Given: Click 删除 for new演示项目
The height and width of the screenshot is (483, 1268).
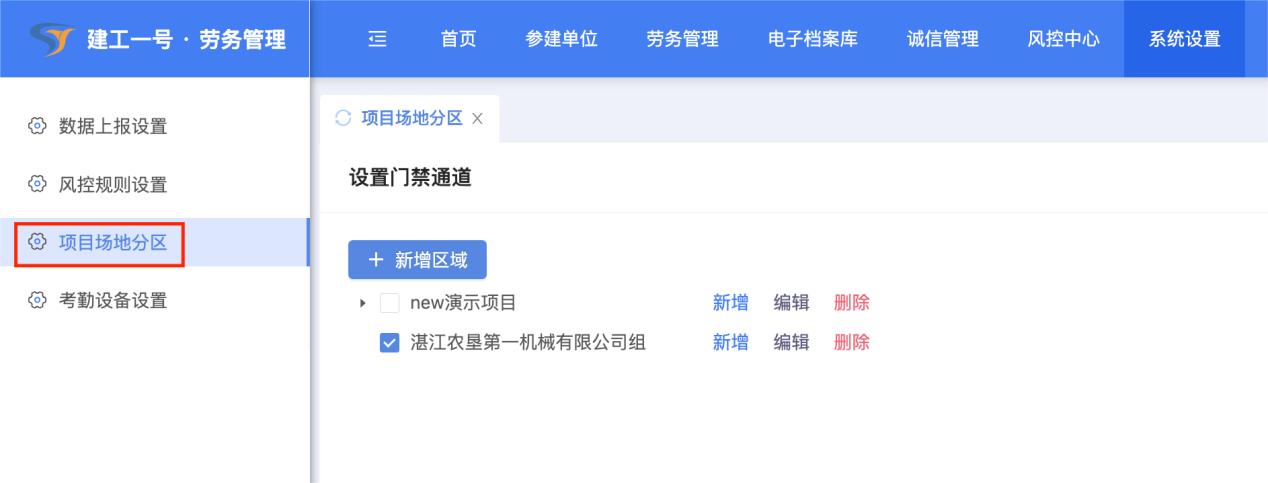Looking at the screenshot, I should coord(851,303).
